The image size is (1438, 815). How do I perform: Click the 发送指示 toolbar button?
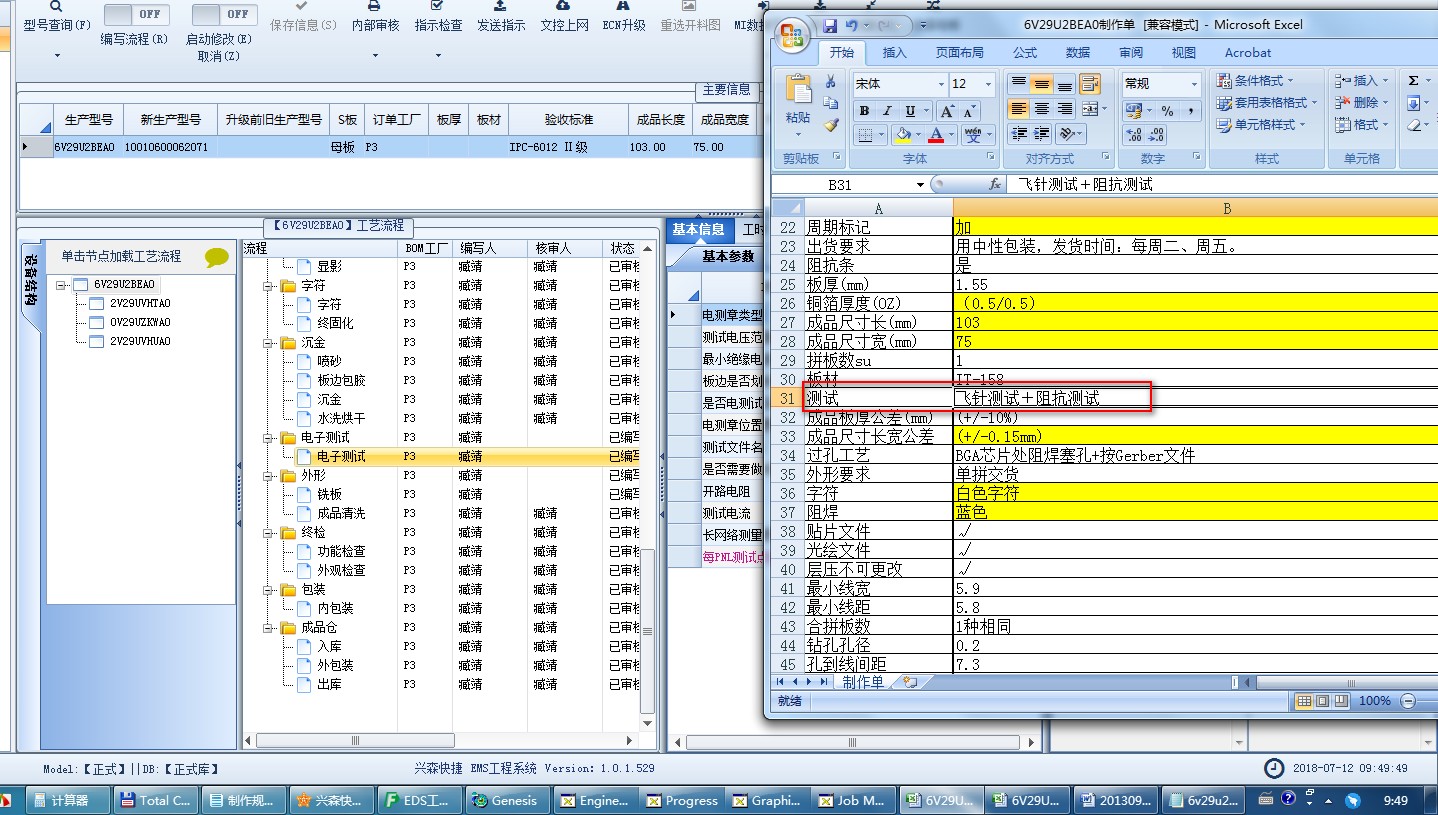click(501, 17)
